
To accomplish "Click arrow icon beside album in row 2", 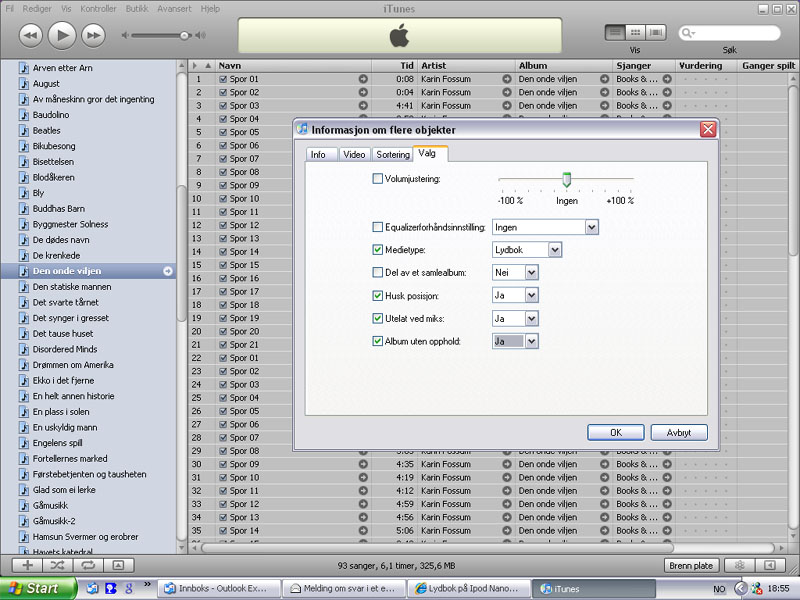I will tap(605, 92).
